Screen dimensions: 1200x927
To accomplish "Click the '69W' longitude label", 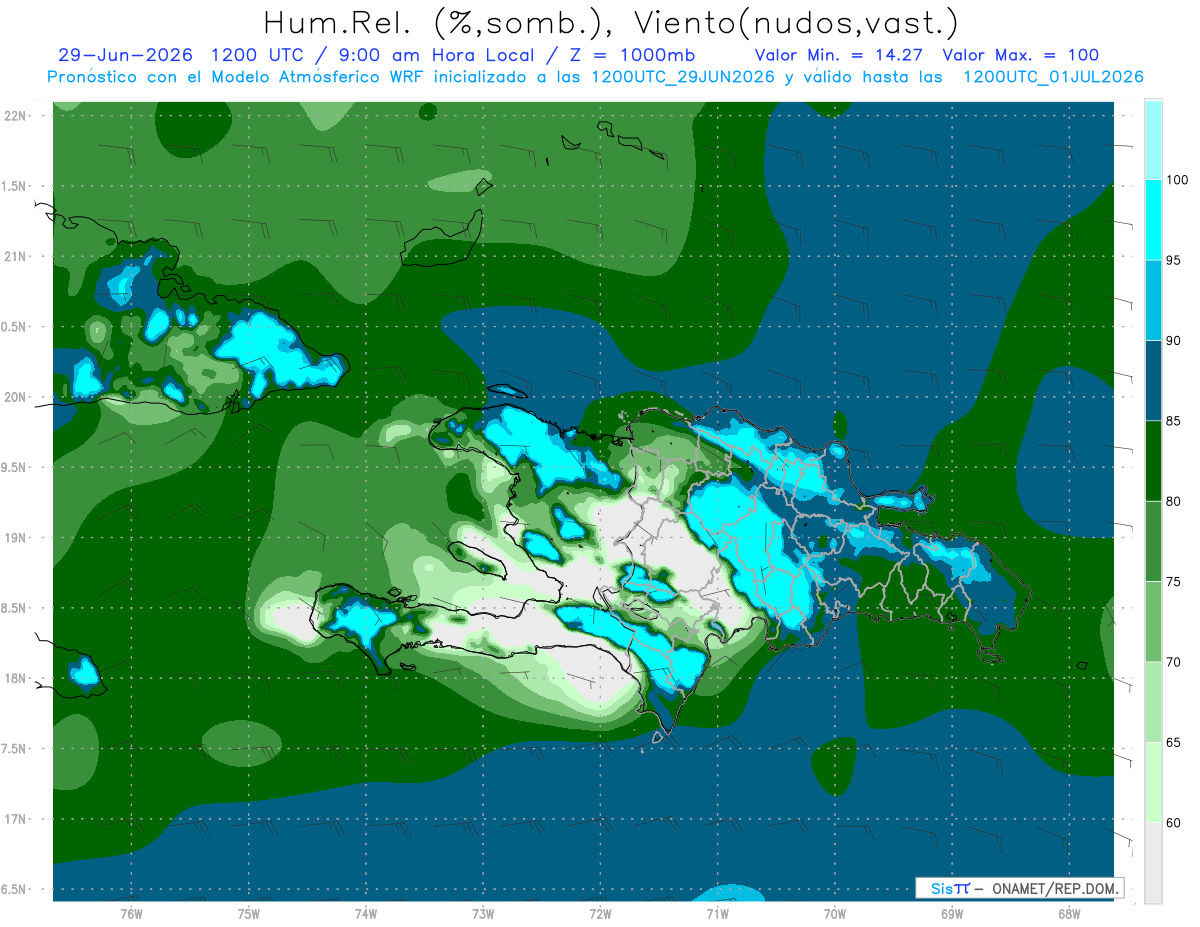I will [x=952, y=913].
